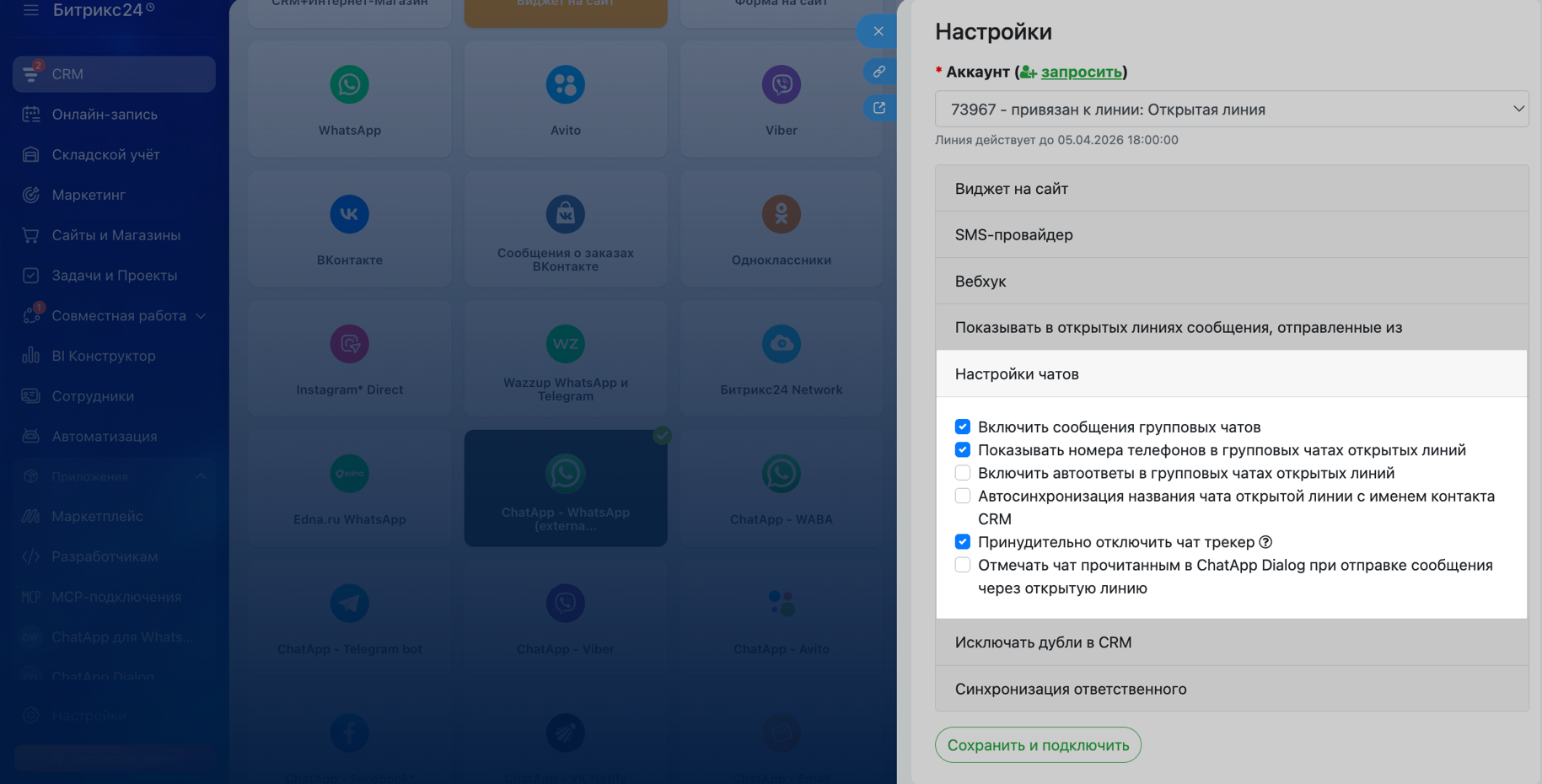This screenshot has height=784, width=1542.
Task: Uncheck 'Включить сообщения групповых чатов' checkbox
Action: pos(962,427)
